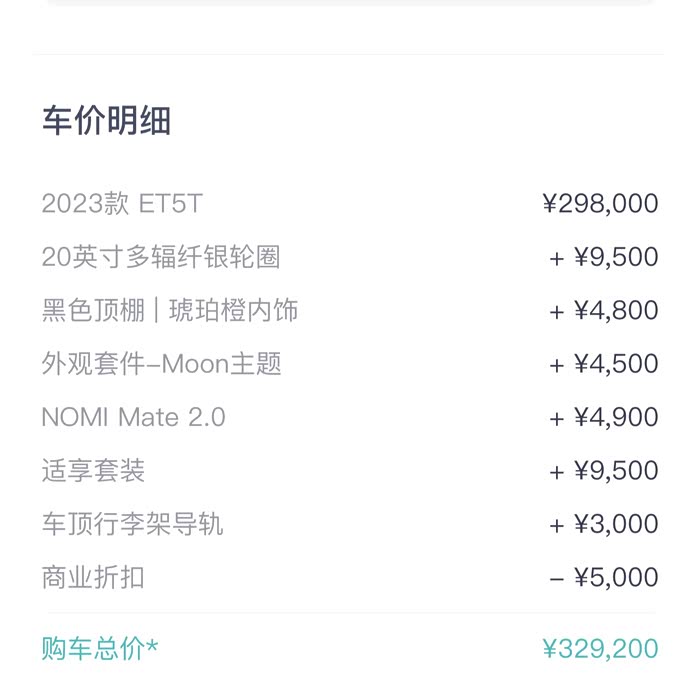Click the wheel price + ¥9,500
The image size is (700, 678).
coord(603,257)
